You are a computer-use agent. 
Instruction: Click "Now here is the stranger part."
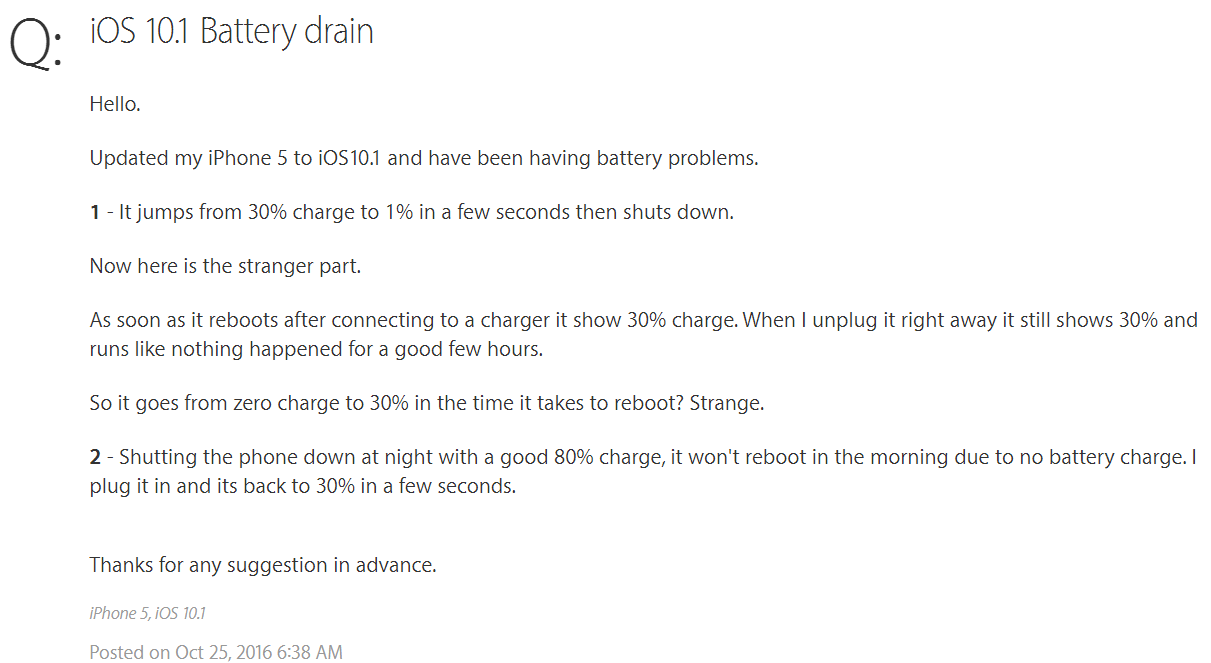(x=225, y=266)
